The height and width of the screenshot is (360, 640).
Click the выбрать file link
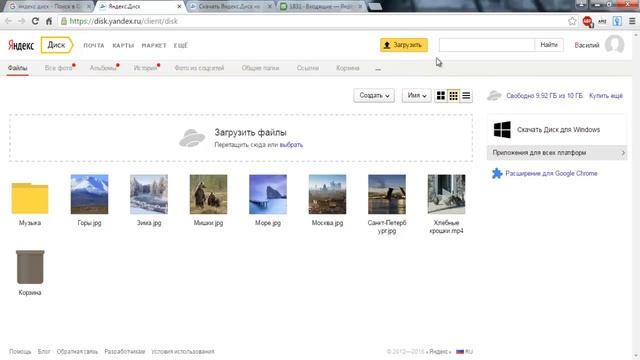pos(291,145)
